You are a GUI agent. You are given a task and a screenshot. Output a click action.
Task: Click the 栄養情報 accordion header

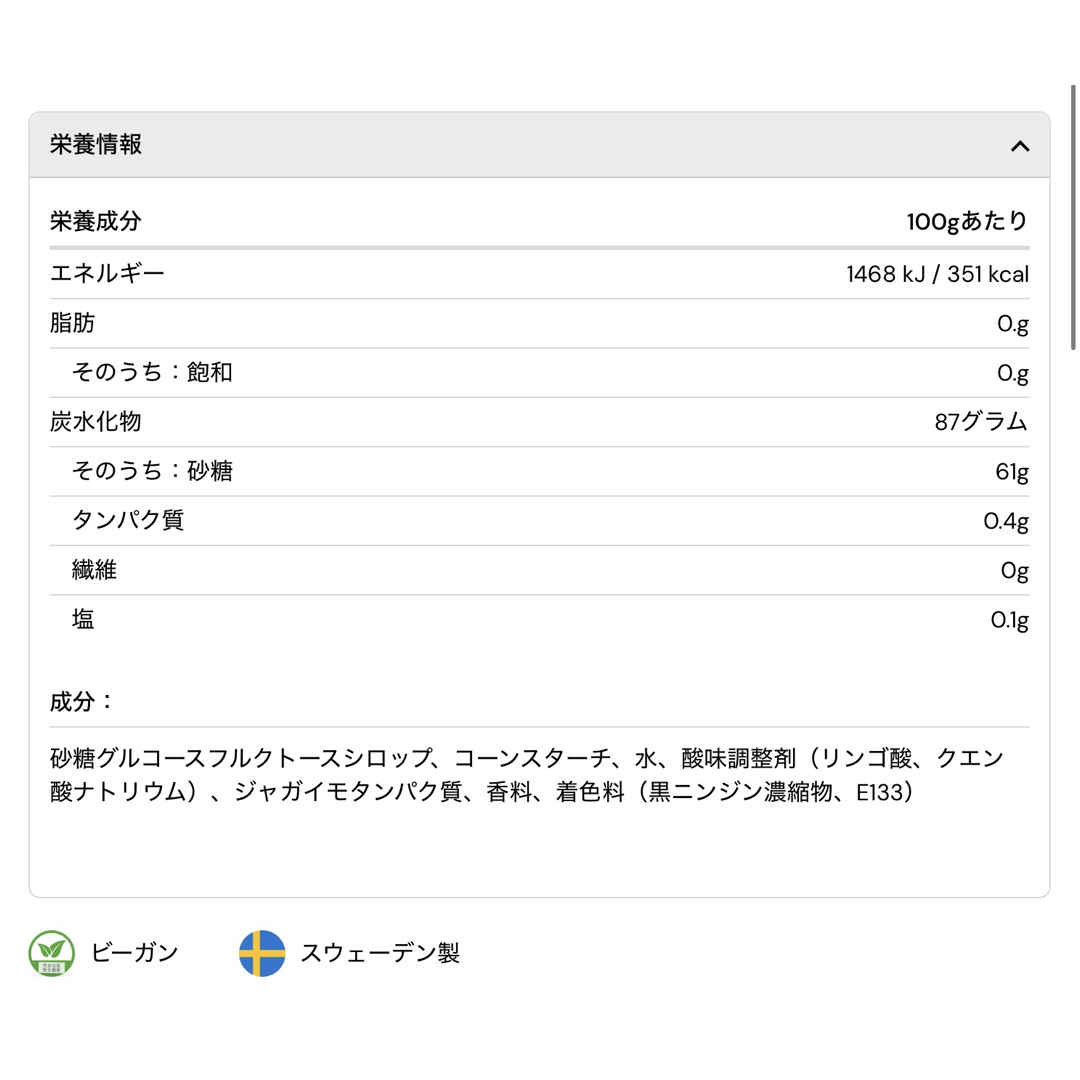[x=539, y=145]
